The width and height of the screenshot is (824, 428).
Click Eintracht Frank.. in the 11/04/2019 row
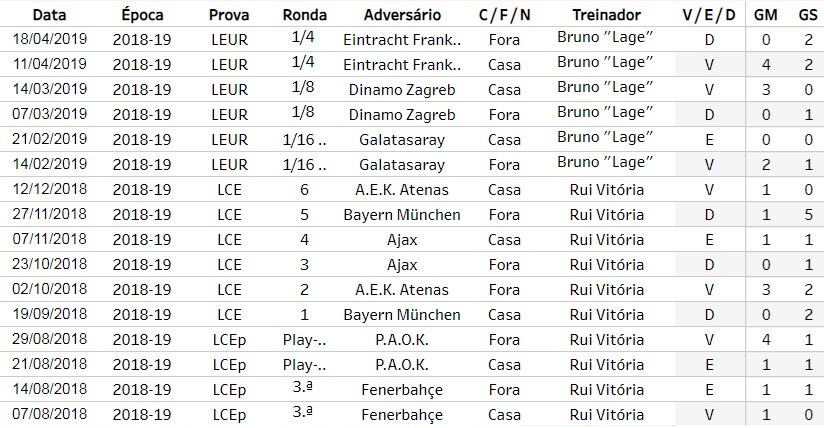(x=401, y=65)
